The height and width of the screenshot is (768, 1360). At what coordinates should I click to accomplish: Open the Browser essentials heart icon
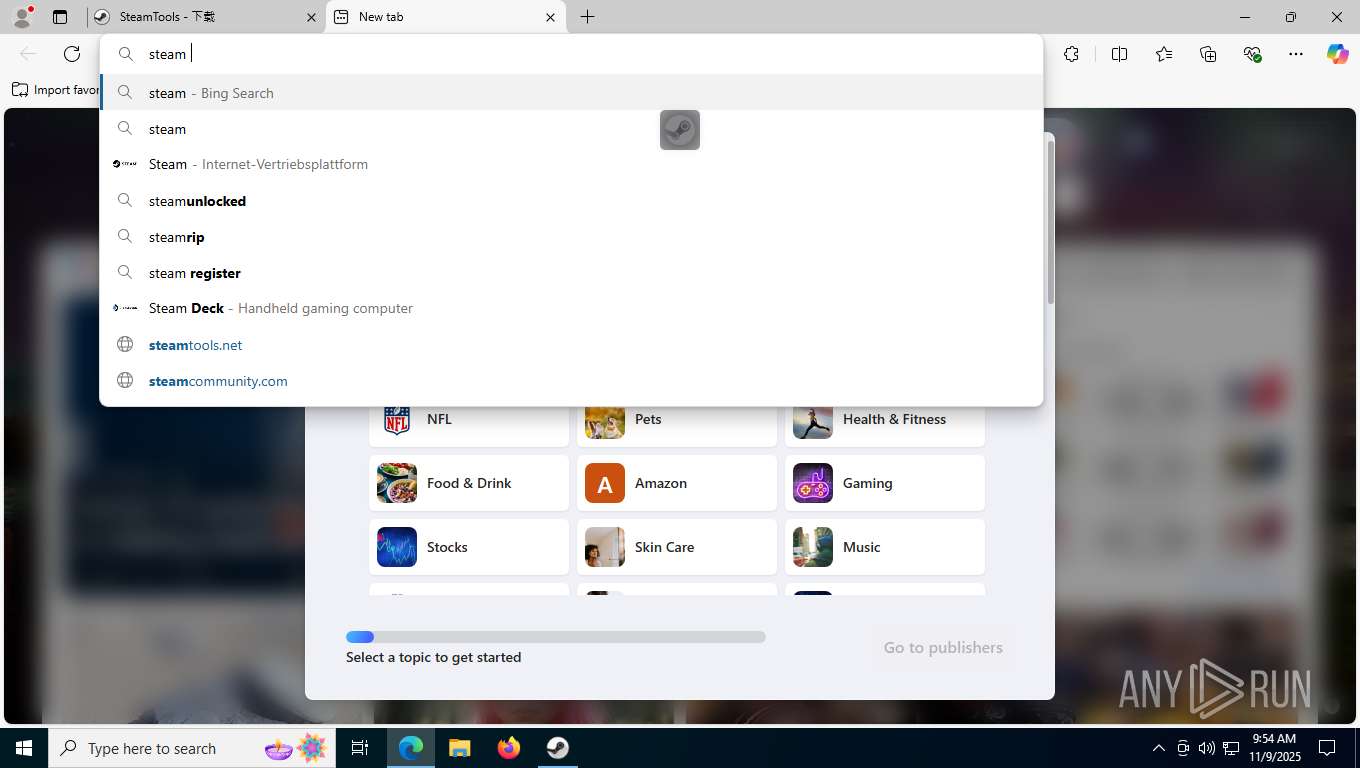[1252, 54]
